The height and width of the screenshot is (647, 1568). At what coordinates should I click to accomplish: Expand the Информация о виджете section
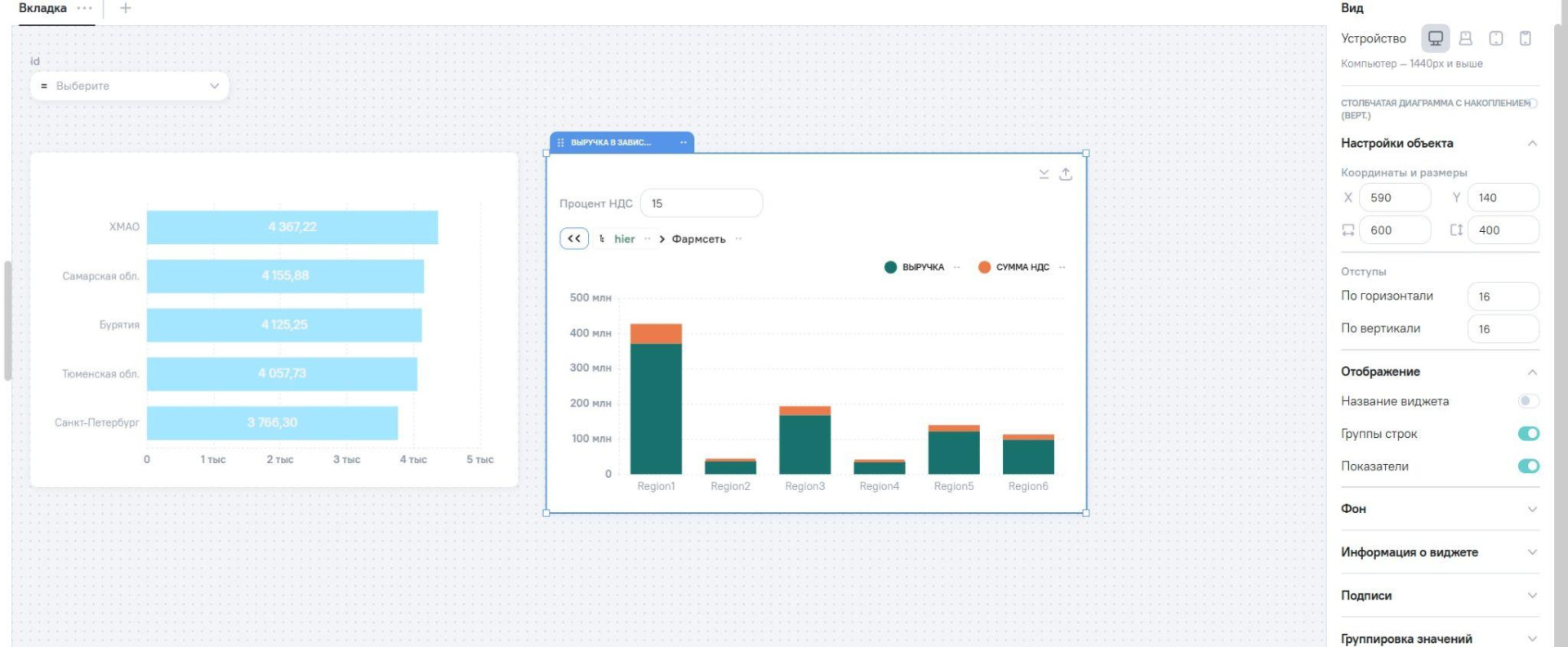[x=1439, y=552]
